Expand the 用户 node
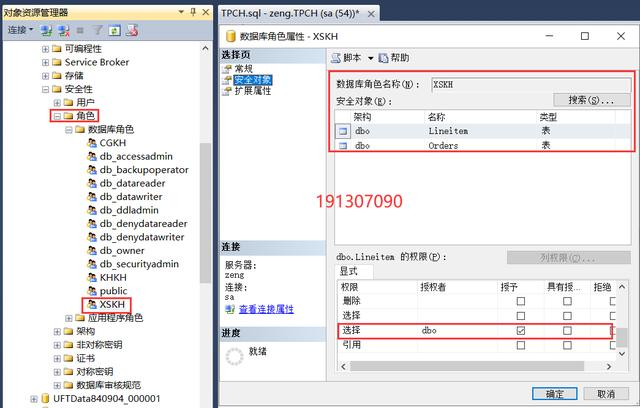Screen dimensions: 640x408 click(57, 103)
